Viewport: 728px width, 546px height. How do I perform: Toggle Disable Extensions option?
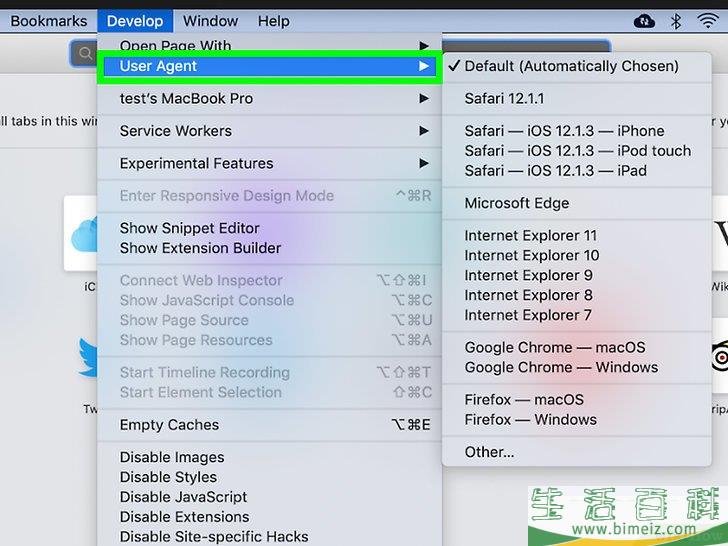[x=269, y=517]
